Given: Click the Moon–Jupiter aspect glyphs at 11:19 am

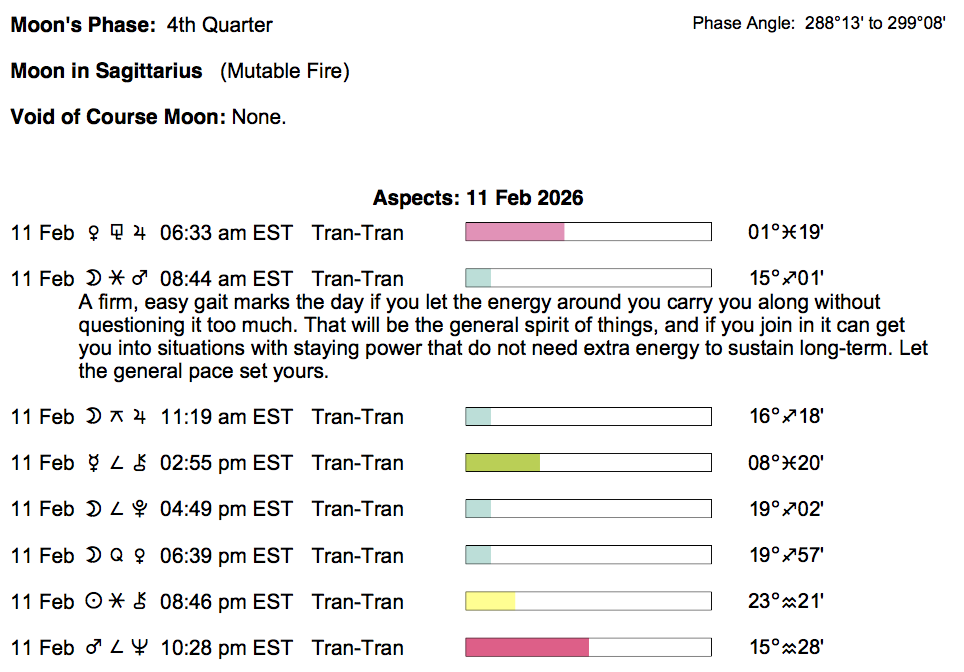Looking at the screenshot, I should [117, 417].
